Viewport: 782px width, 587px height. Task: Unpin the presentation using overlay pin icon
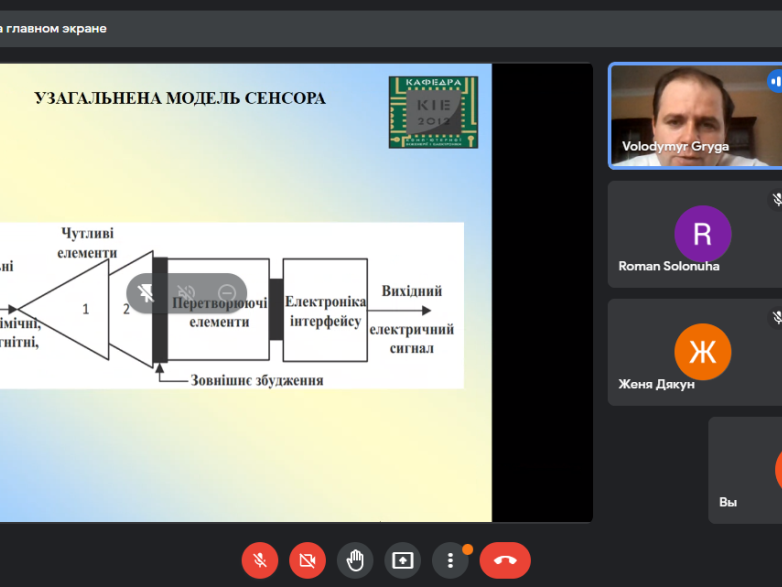click(146, 293)
